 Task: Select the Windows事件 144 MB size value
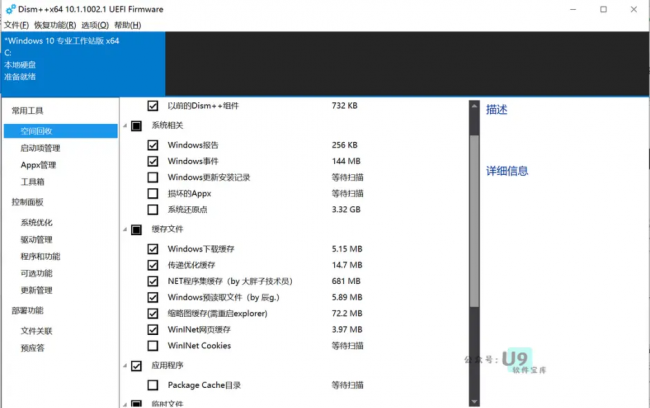(346, 161)
